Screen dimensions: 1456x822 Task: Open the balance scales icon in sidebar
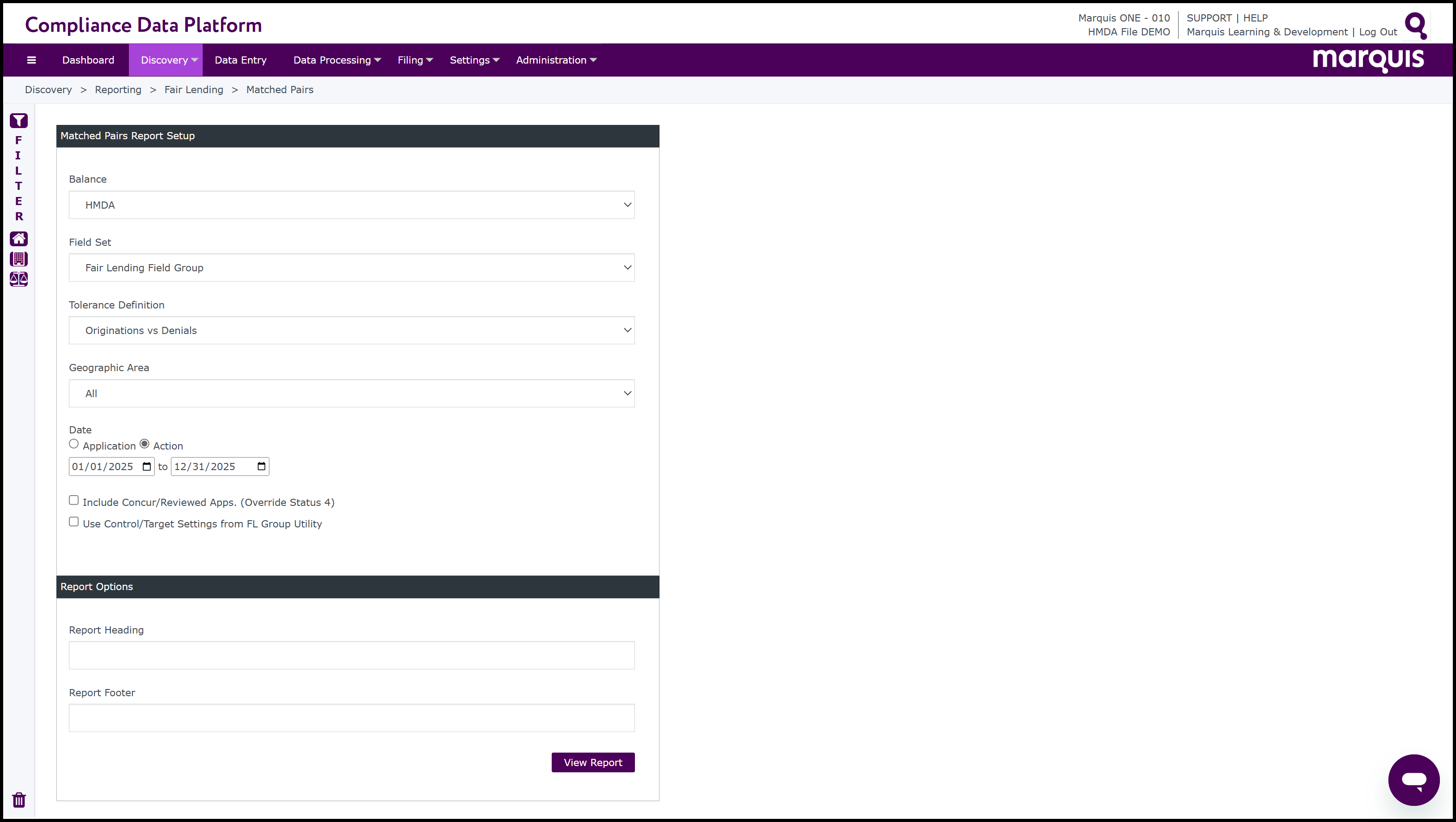pos(19,279)
